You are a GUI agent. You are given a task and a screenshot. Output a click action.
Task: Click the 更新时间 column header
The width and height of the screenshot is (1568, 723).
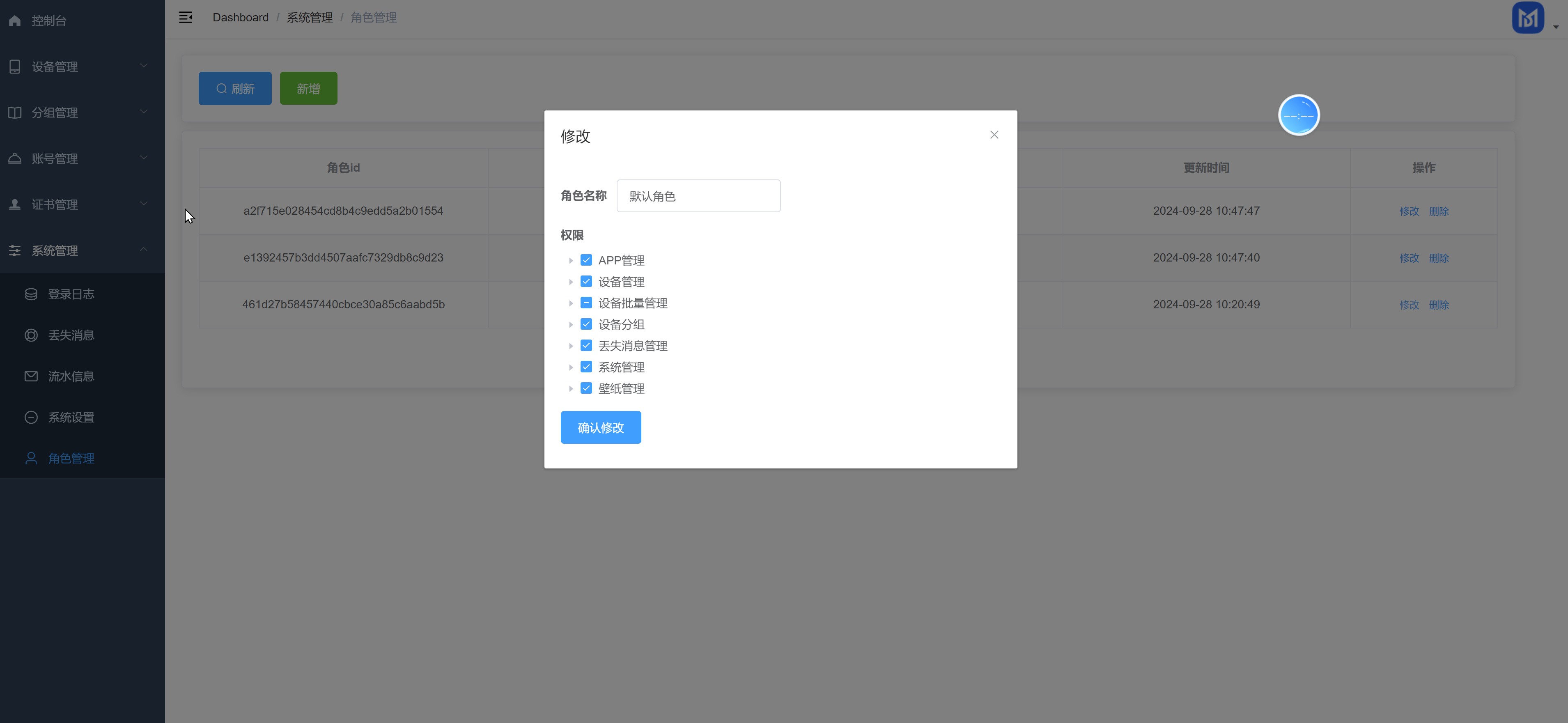[x=1206, y=168]
